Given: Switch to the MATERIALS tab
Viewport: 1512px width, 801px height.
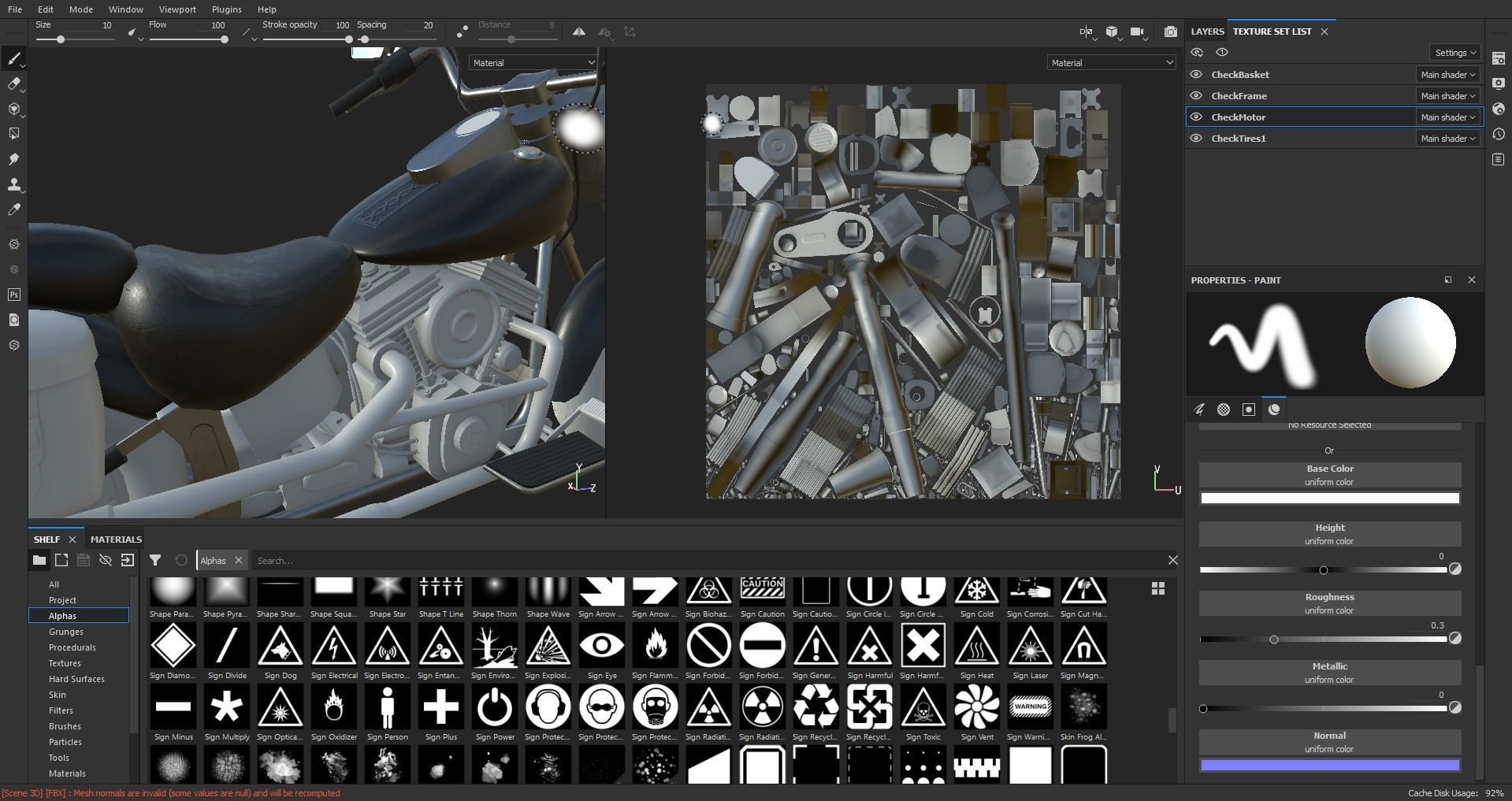Looking at the screenshot, I should point(116,540).
